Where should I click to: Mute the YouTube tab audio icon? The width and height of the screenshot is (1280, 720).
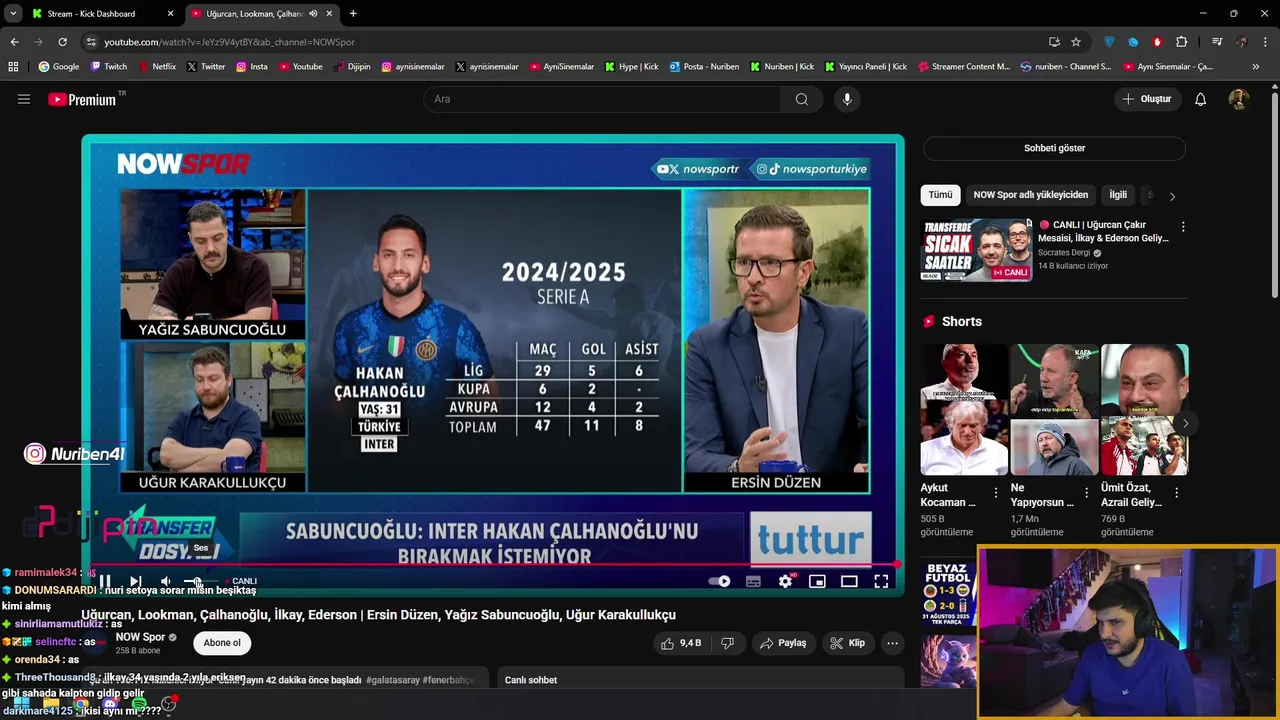coord(314,14)
